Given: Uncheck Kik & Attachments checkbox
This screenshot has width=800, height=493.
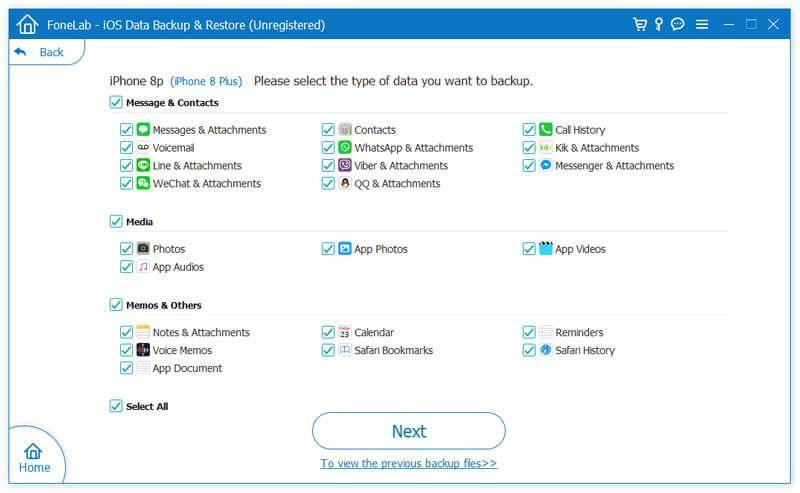Looking at the screenshot, I should (529, 147).
